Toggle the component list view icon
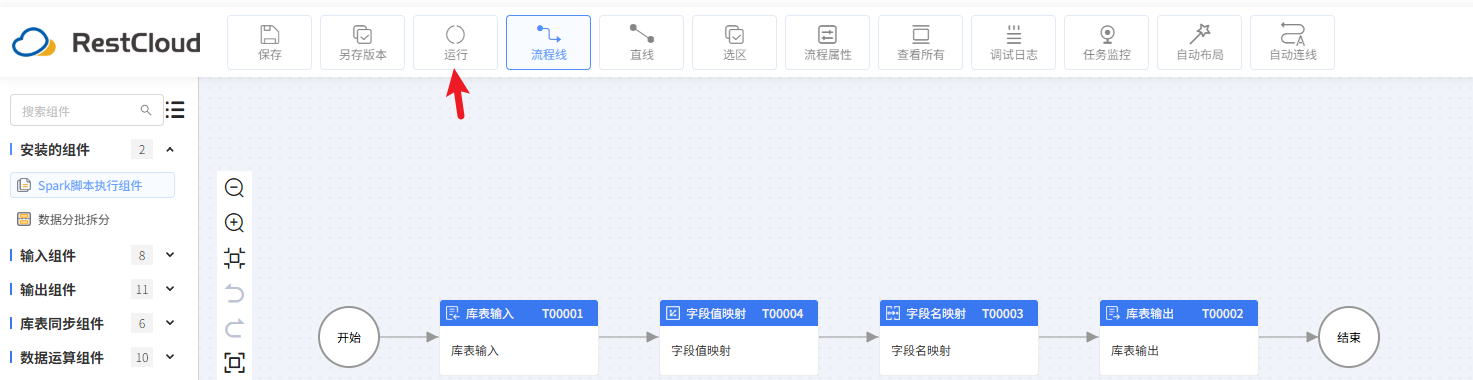 click(175, 110)
